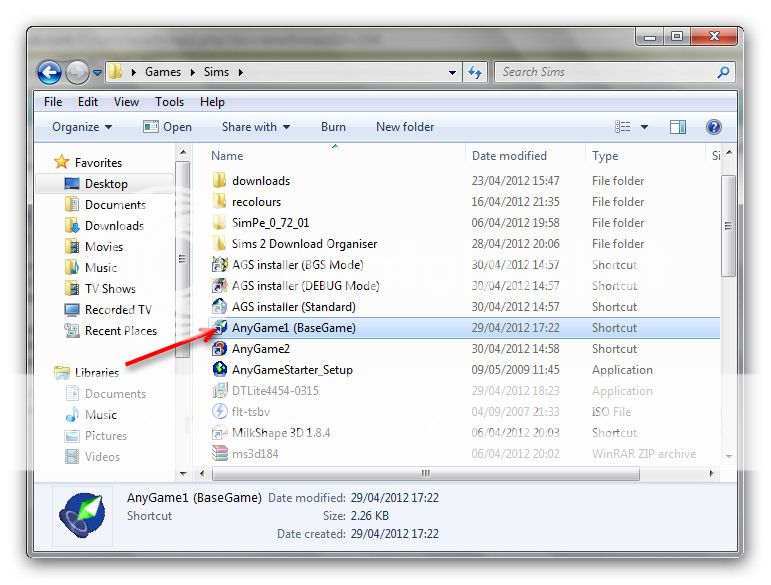Toggle the preview pane icon
Screen dimensions: 771x585
pyautogui.click(x=678, y=127)
